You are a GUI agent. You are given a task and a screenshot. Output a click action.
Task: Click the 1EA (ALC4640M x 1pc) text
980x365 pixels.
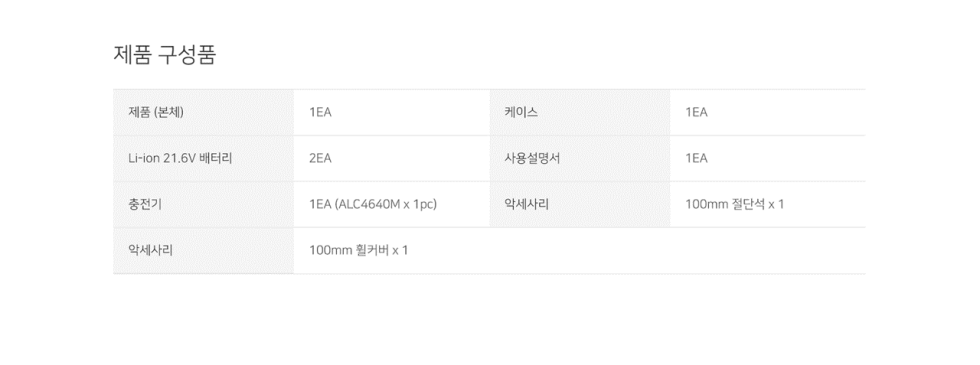(x=373, y=204)
